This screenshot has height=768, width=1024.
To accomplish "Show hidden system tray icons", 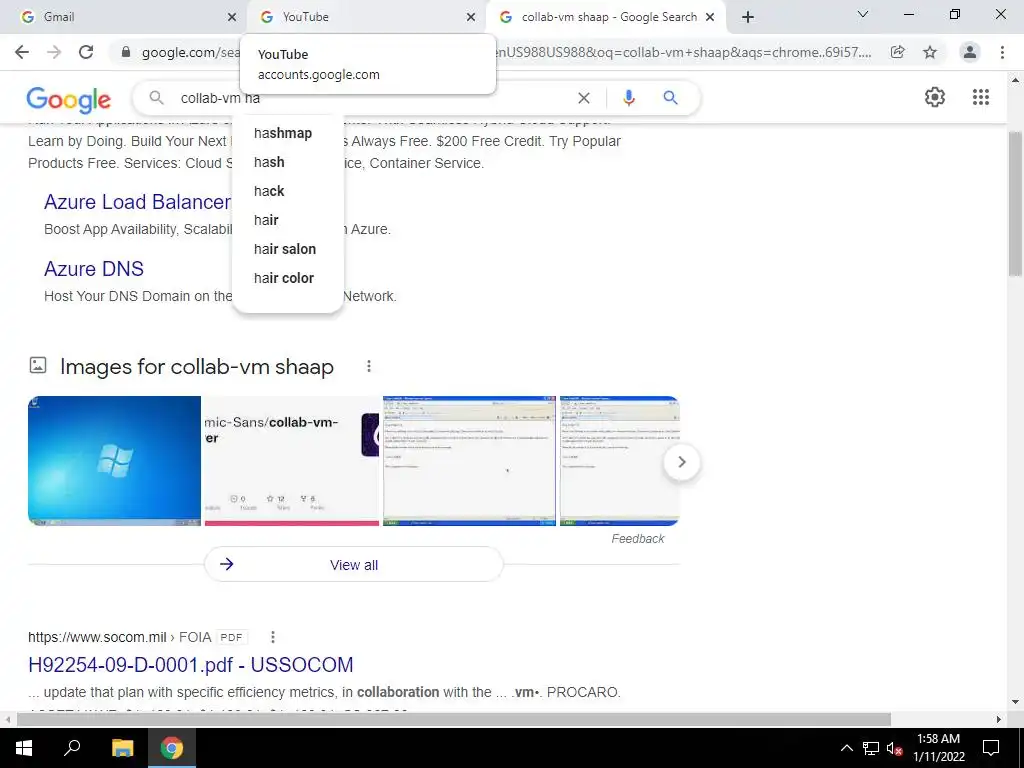I will click(846, 748).
